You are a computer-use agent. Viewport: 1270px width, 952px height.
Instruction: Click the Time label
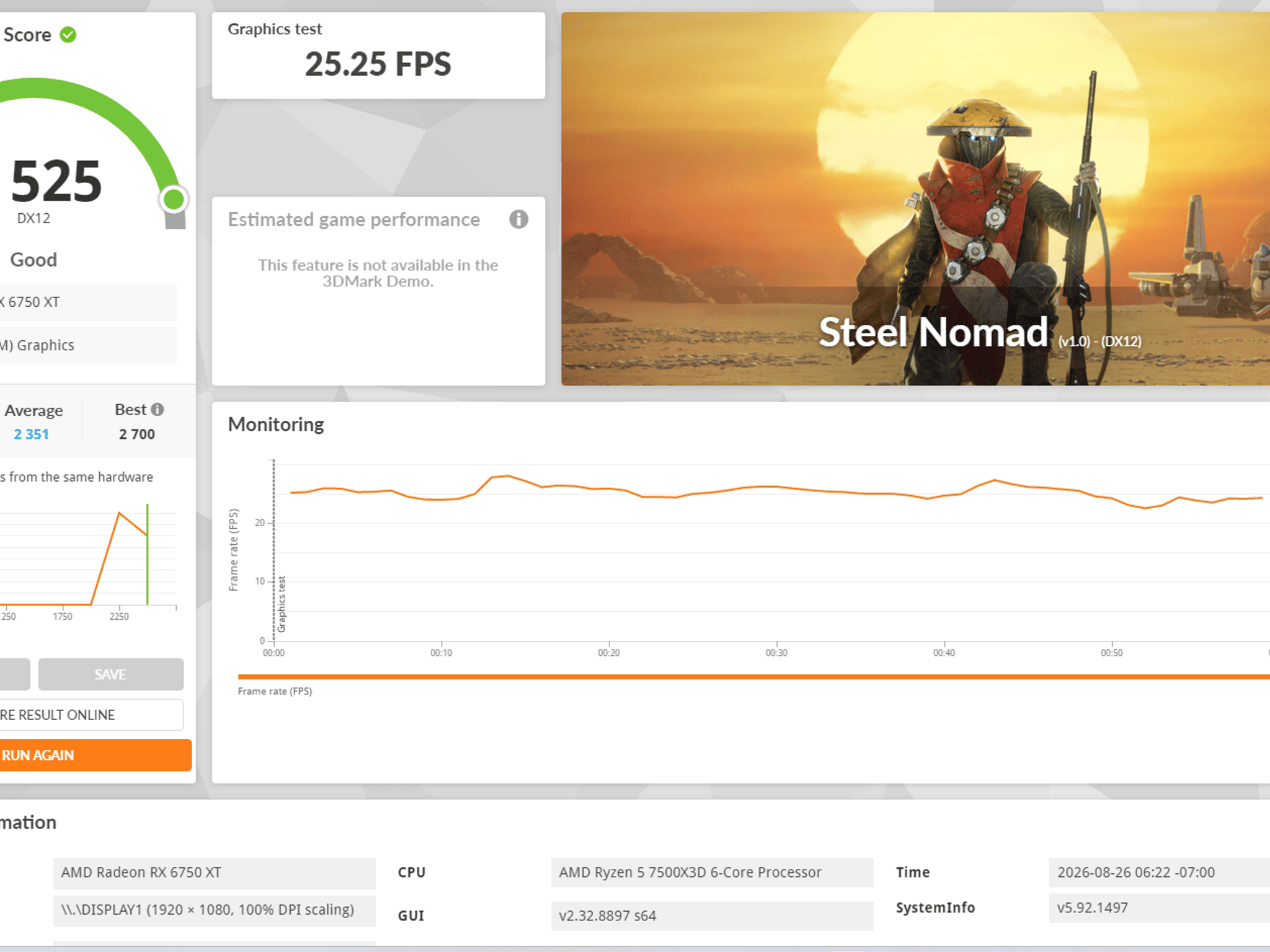click(x=913, y=873)
